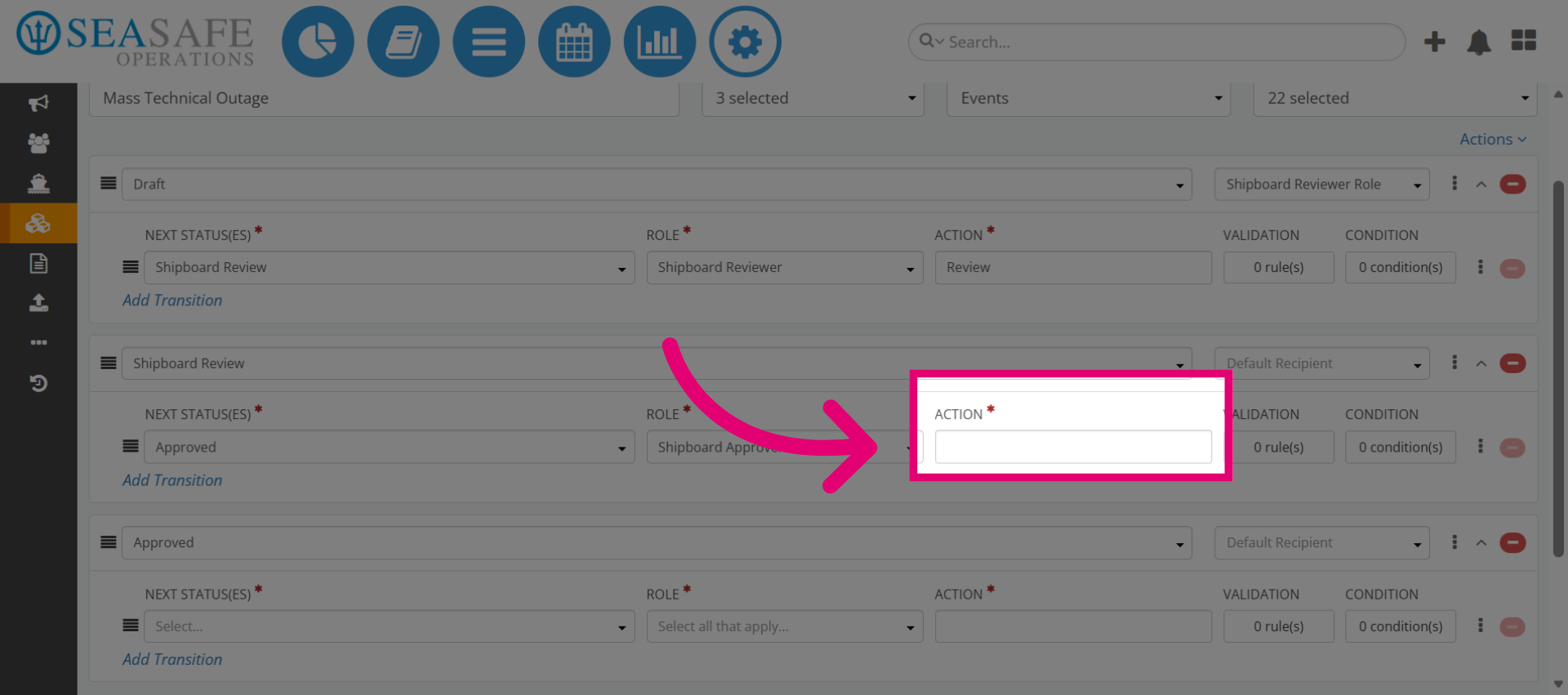Image resolution: width=1568 pixels, height=695 pixels.
Task: Open next status dropdown showing Approved
Action: [390, 448]
